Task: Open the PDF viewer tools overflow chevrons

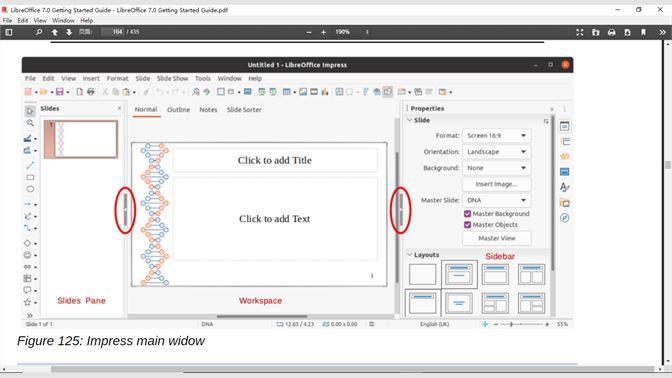Action: (662, 32)
